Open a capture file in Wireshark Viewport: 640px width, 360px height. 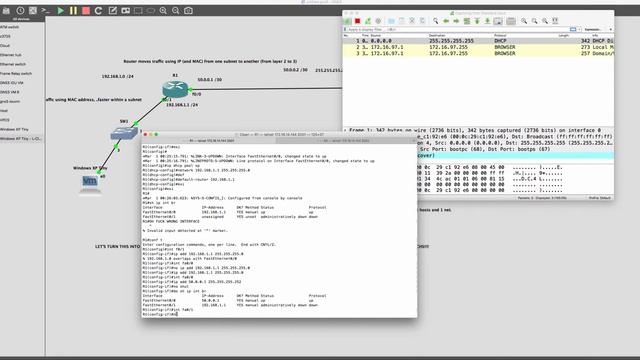tap(391, 21)
